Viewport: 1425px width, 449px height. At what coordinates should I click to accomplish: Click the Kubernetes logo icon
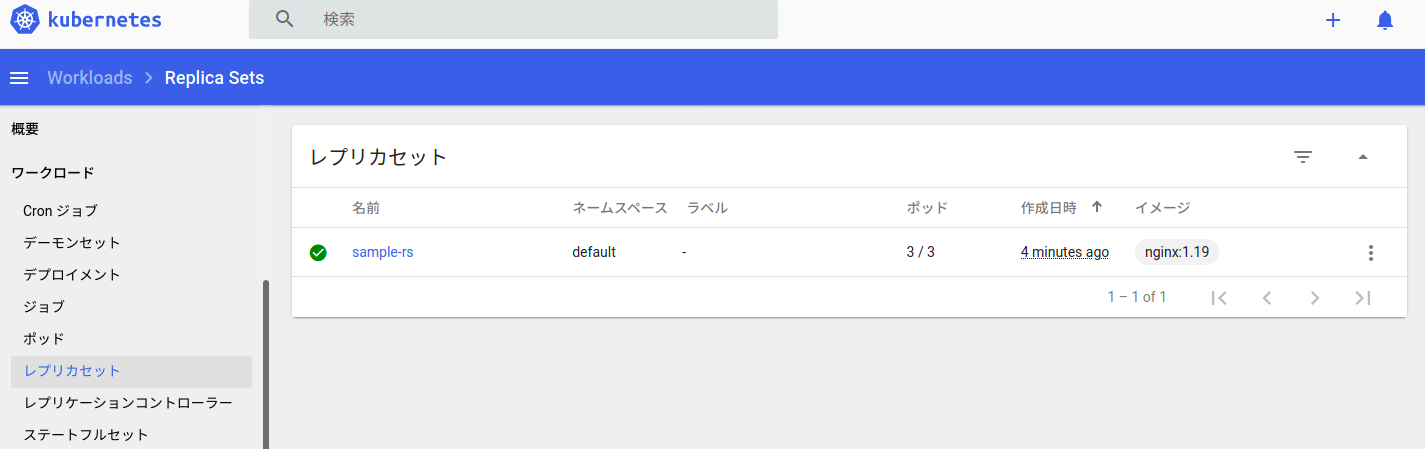point(26,20)
